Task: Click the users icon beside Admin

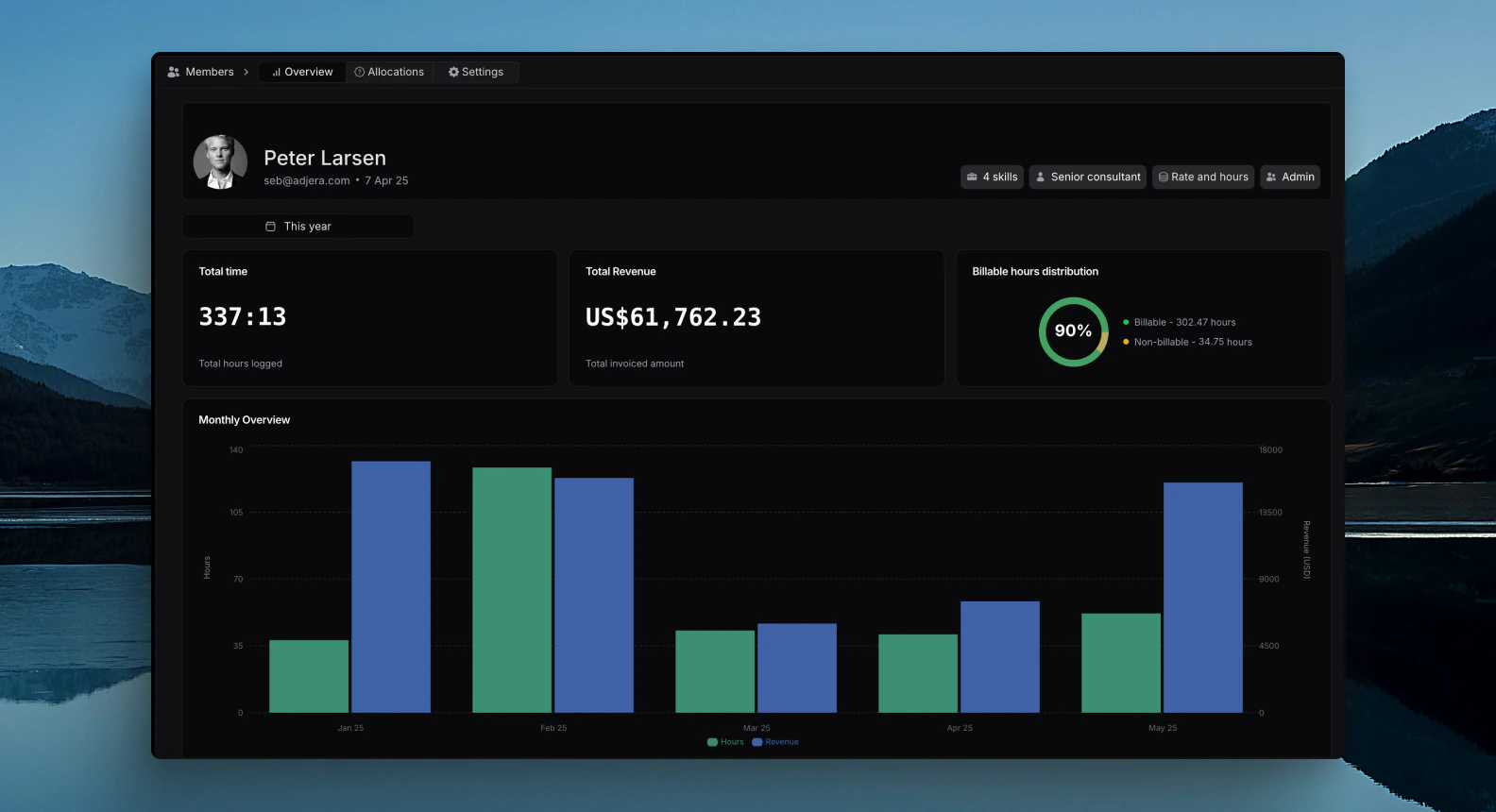Action: (x=1271, y=177)
